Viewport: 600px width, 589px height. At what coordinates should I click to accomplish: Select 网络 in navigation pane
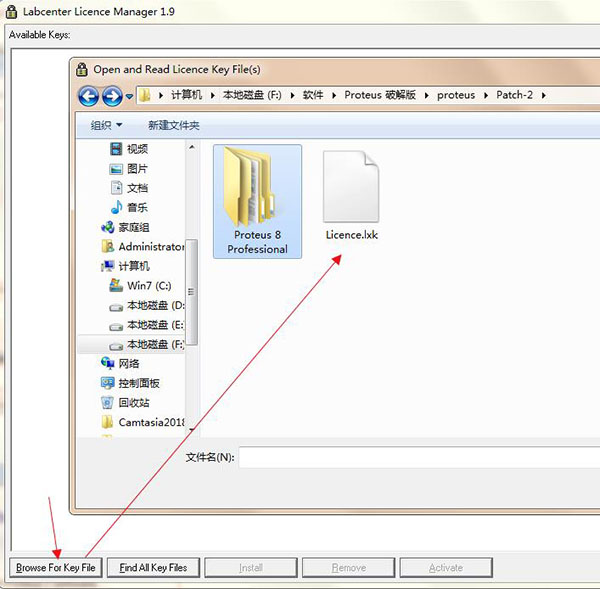[x=120, y=364]
